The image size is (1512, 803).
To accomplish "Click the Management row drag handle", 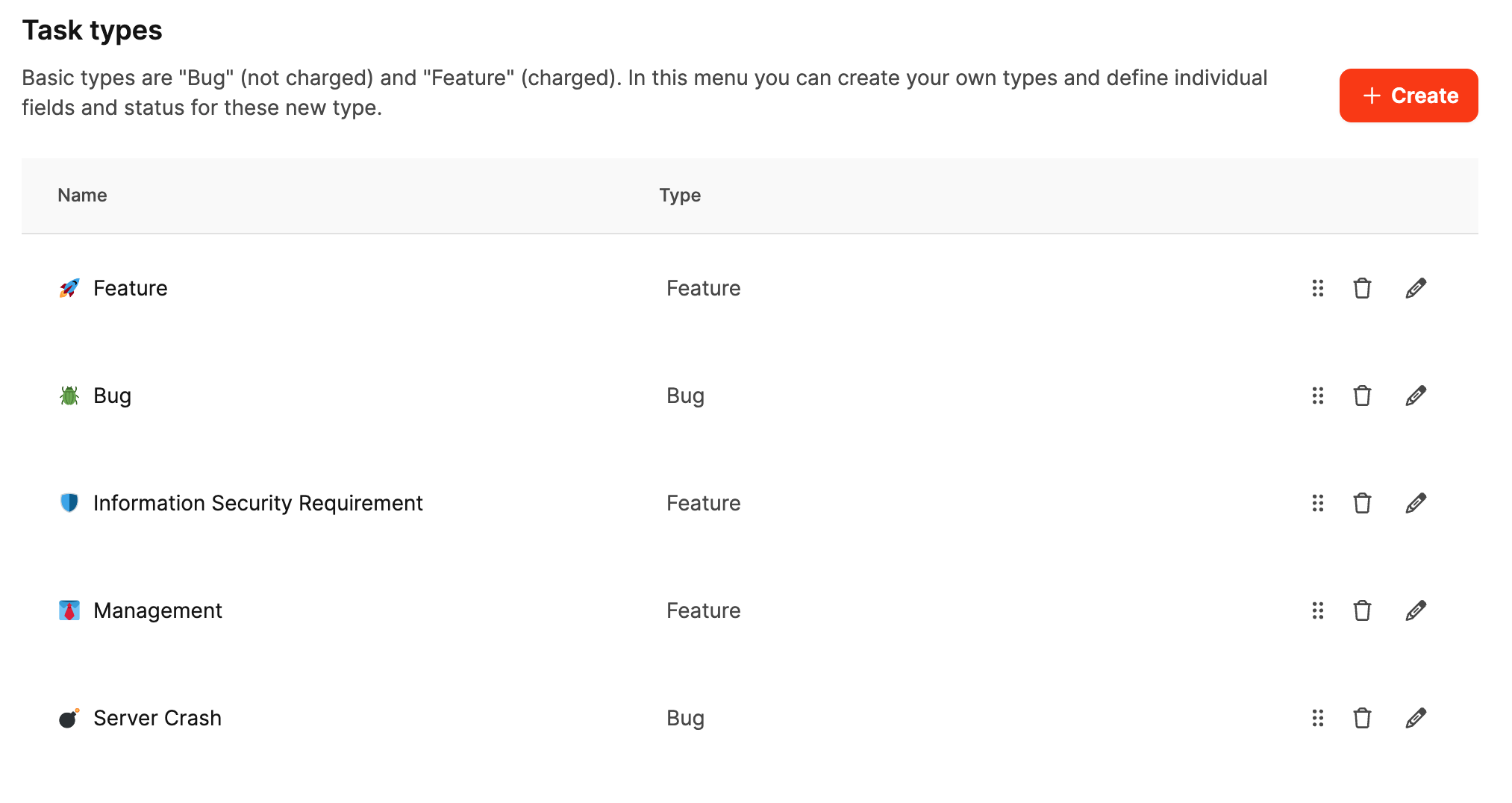I will 1318,610.
